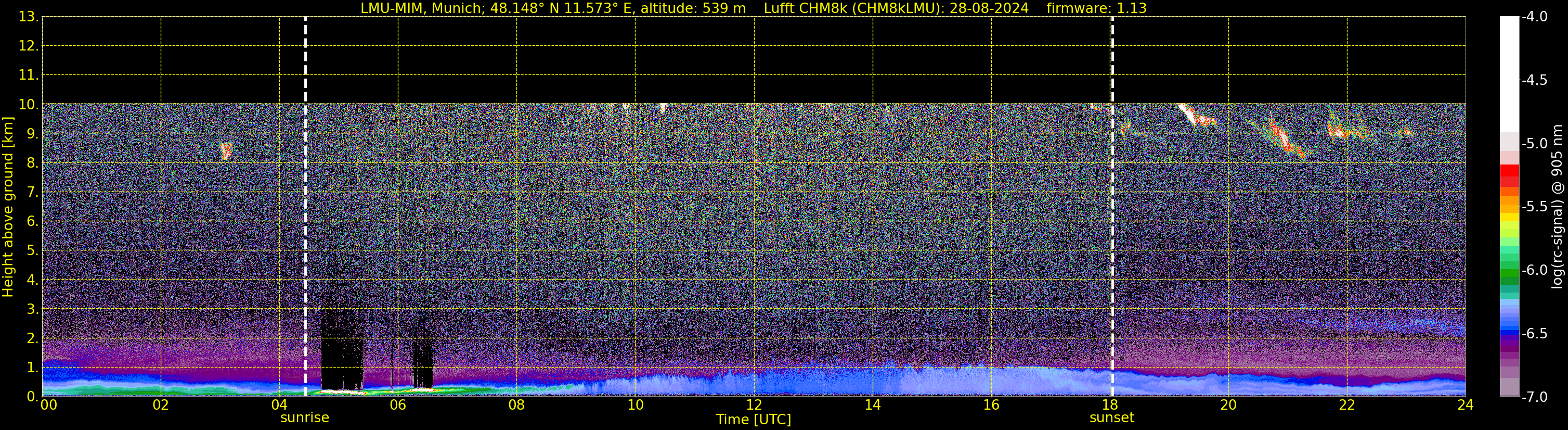Click the height axis tick '0.'

pos(33,397)
